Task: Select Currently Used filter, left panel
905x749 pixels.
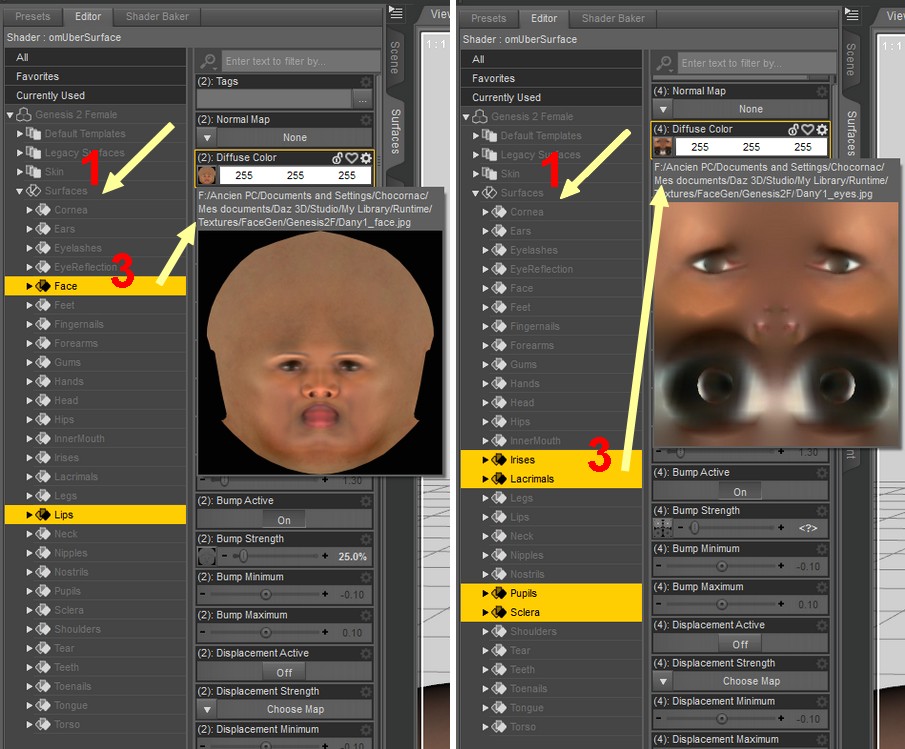Action: [x=95, y=95]
